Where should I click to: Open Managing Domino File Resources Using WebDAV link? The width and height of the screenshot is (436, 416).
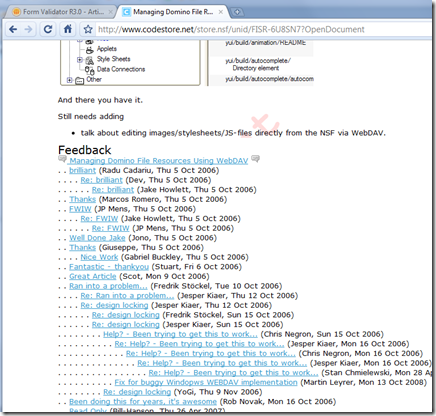(x=158, y=161)
